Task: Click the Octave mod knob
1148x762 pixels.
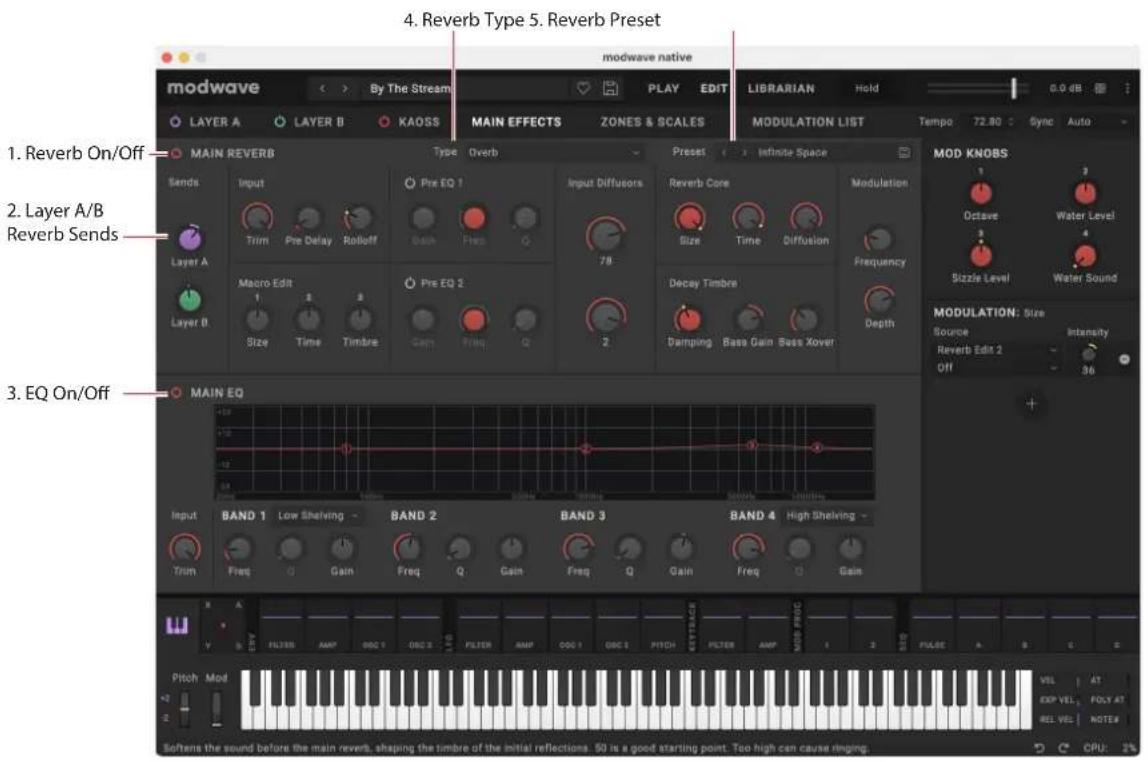Action: tap(980, 193)
